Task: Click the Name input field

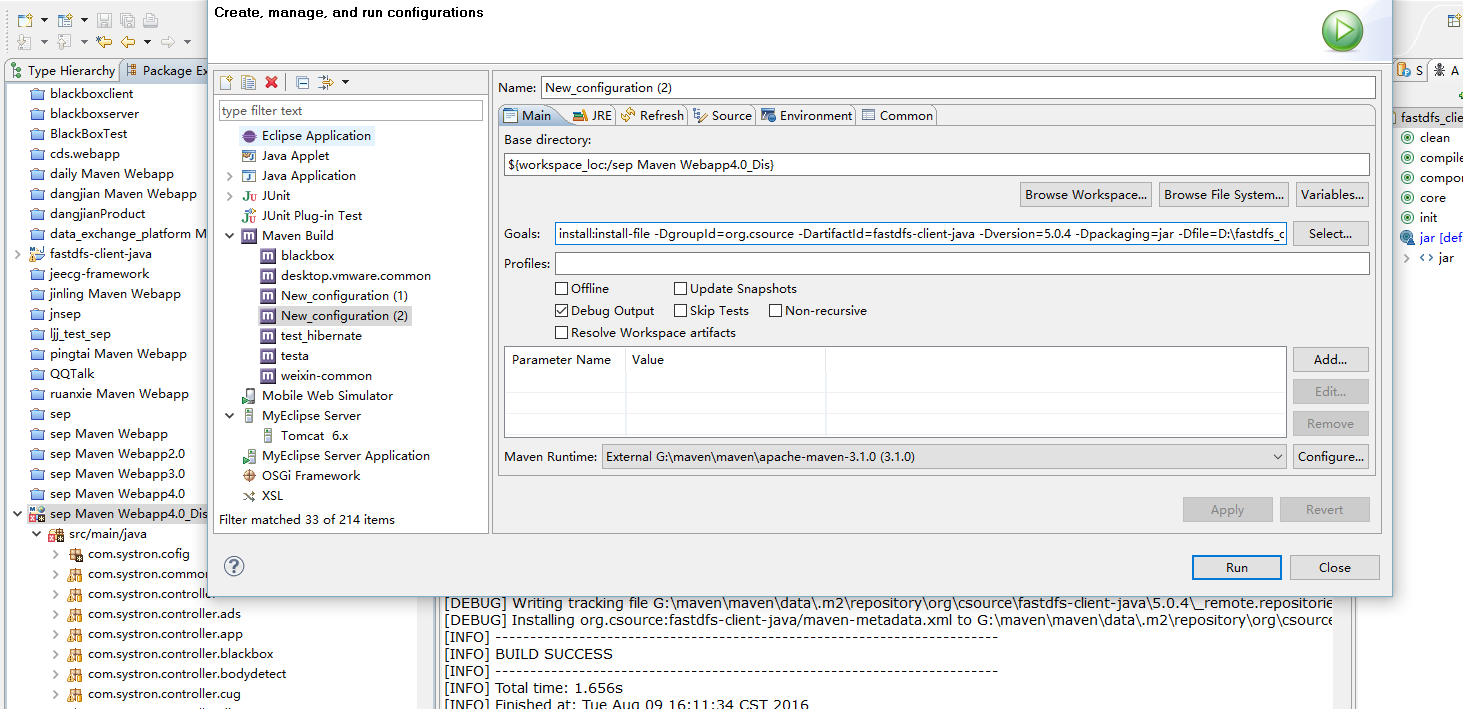Action: click(x=958, y=87)
